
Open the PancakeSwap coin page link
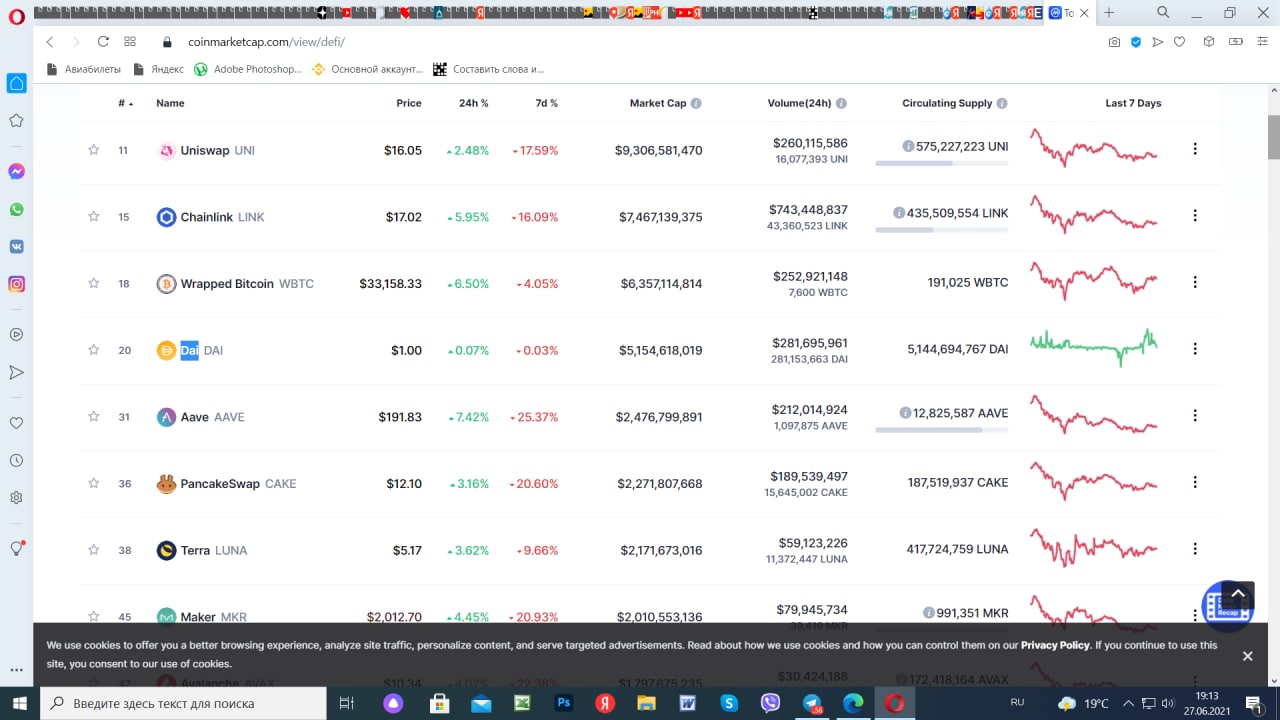tap(226, 483)
